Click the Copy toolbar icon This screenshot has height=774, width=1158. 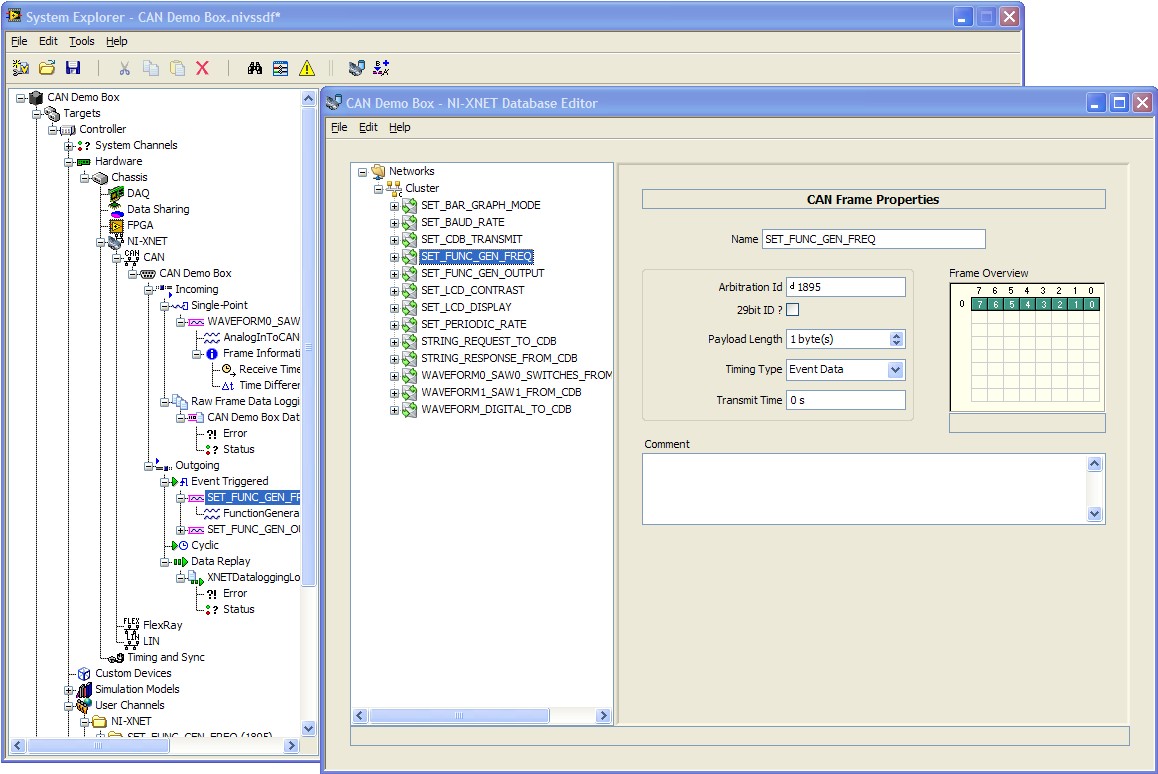click(151, 68)
